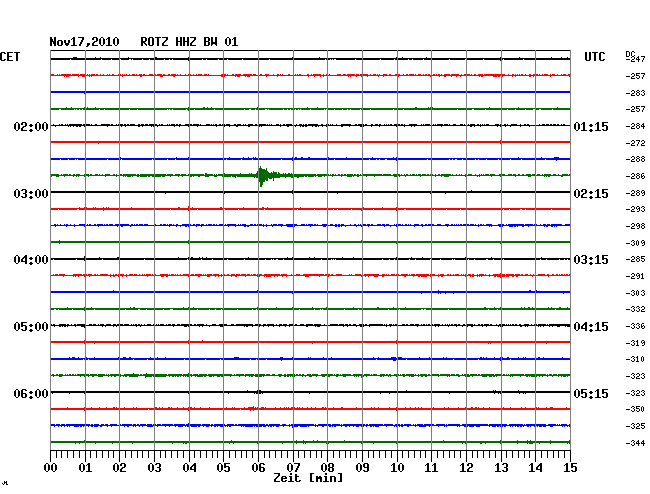Click the 04 minute axis label
The height and width of the screenshot is (494, 650).
pos(189,468)
